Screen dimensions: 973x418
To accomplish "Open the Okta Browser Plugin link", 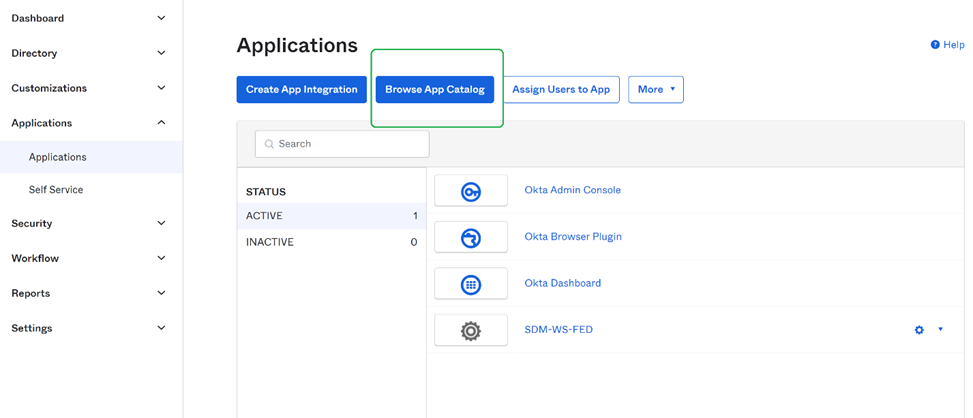I will pos(573,236).
